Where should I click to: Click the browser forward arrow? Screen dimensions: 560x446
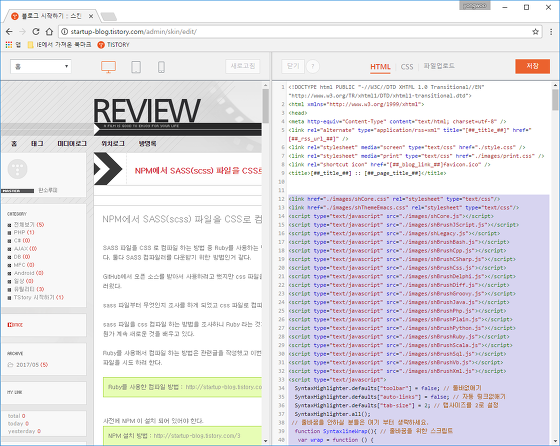tap(22, 31)
